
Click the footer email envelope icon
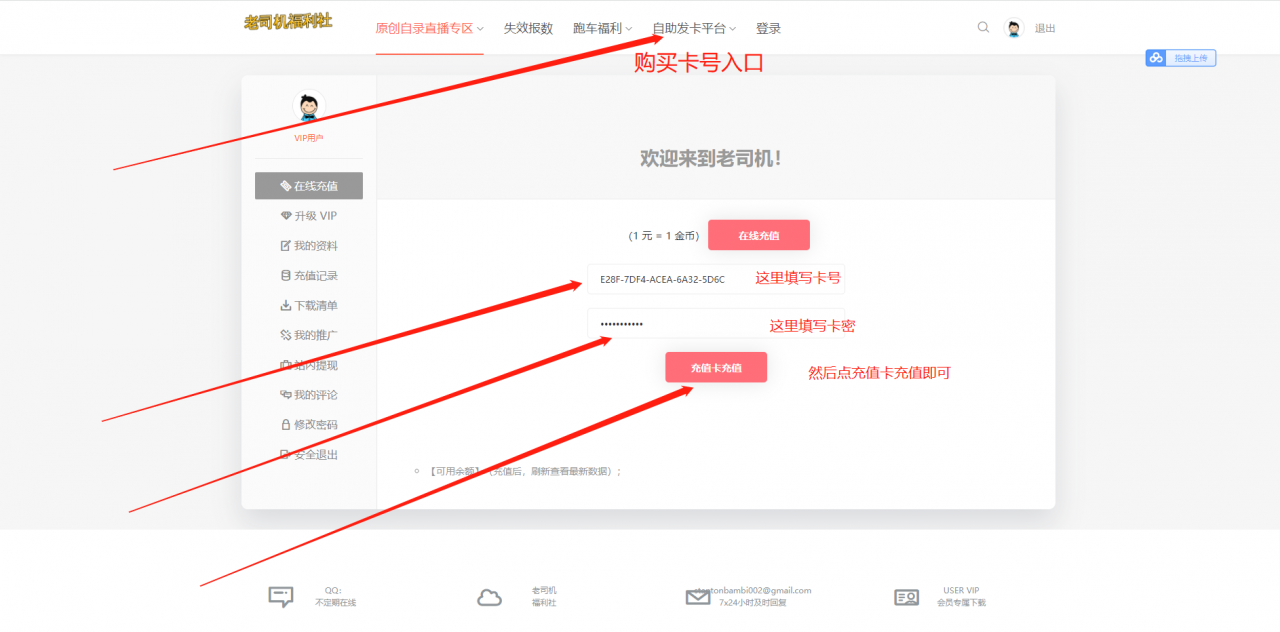[x=698, y=598]
